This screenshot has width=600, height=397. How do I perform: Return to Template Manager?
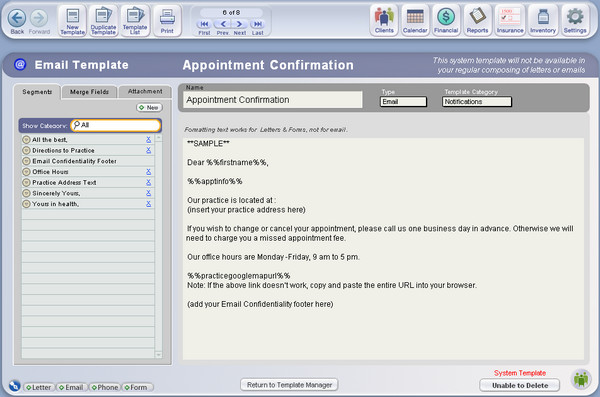click(289, 385)
